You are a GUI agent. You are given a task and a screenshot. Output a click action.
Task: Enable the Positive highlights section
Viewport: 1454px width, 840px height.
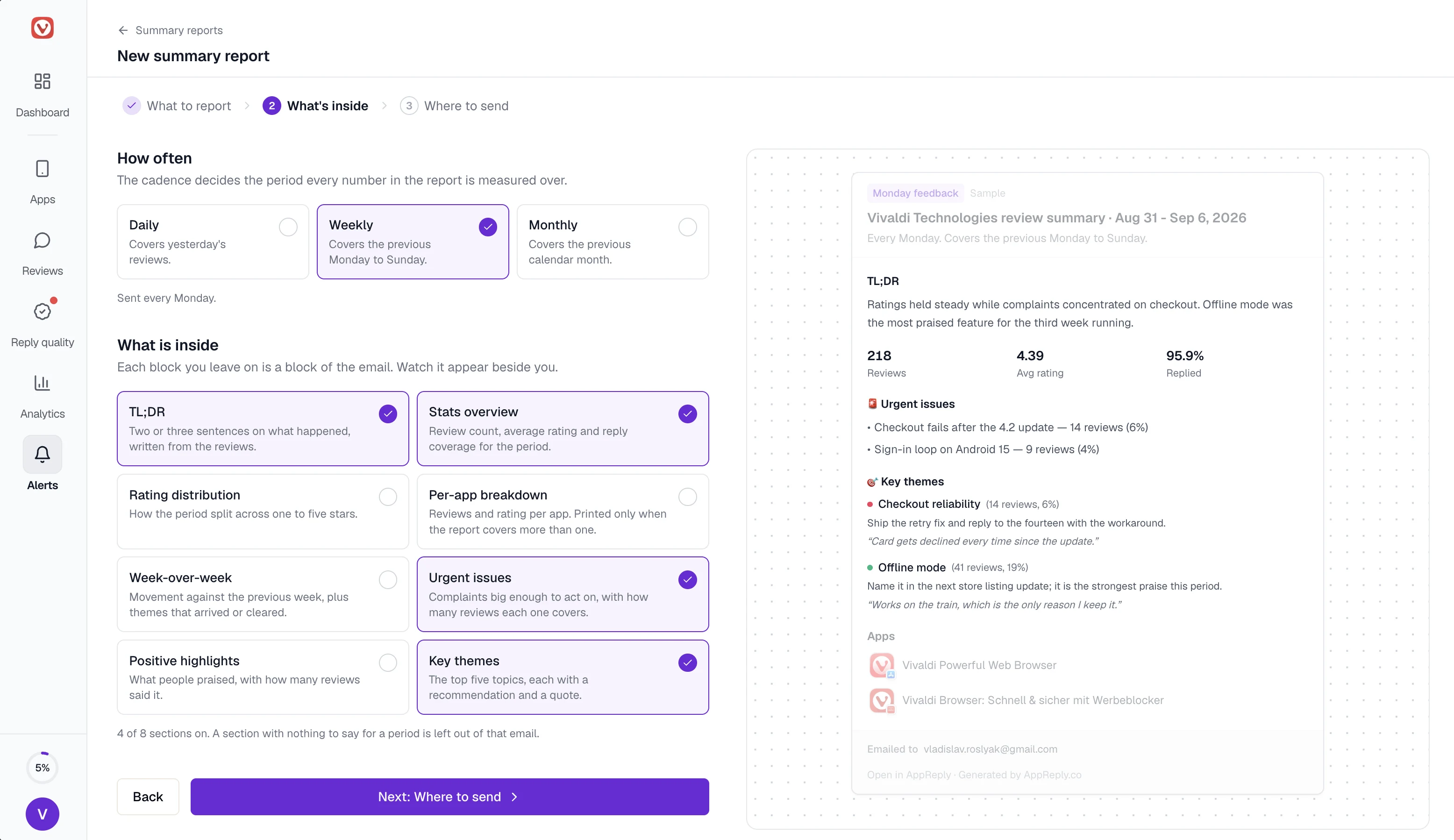[x=388, y=662]
